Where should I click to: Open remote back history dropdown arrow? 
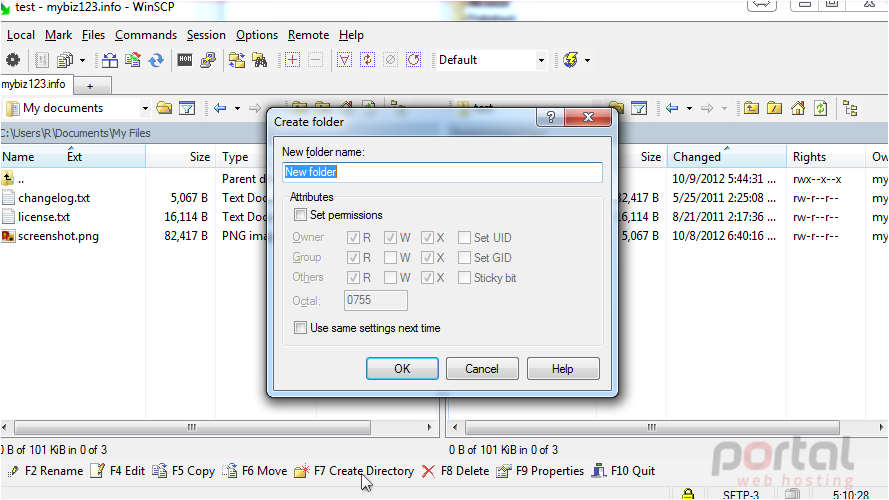click(689, 108)
